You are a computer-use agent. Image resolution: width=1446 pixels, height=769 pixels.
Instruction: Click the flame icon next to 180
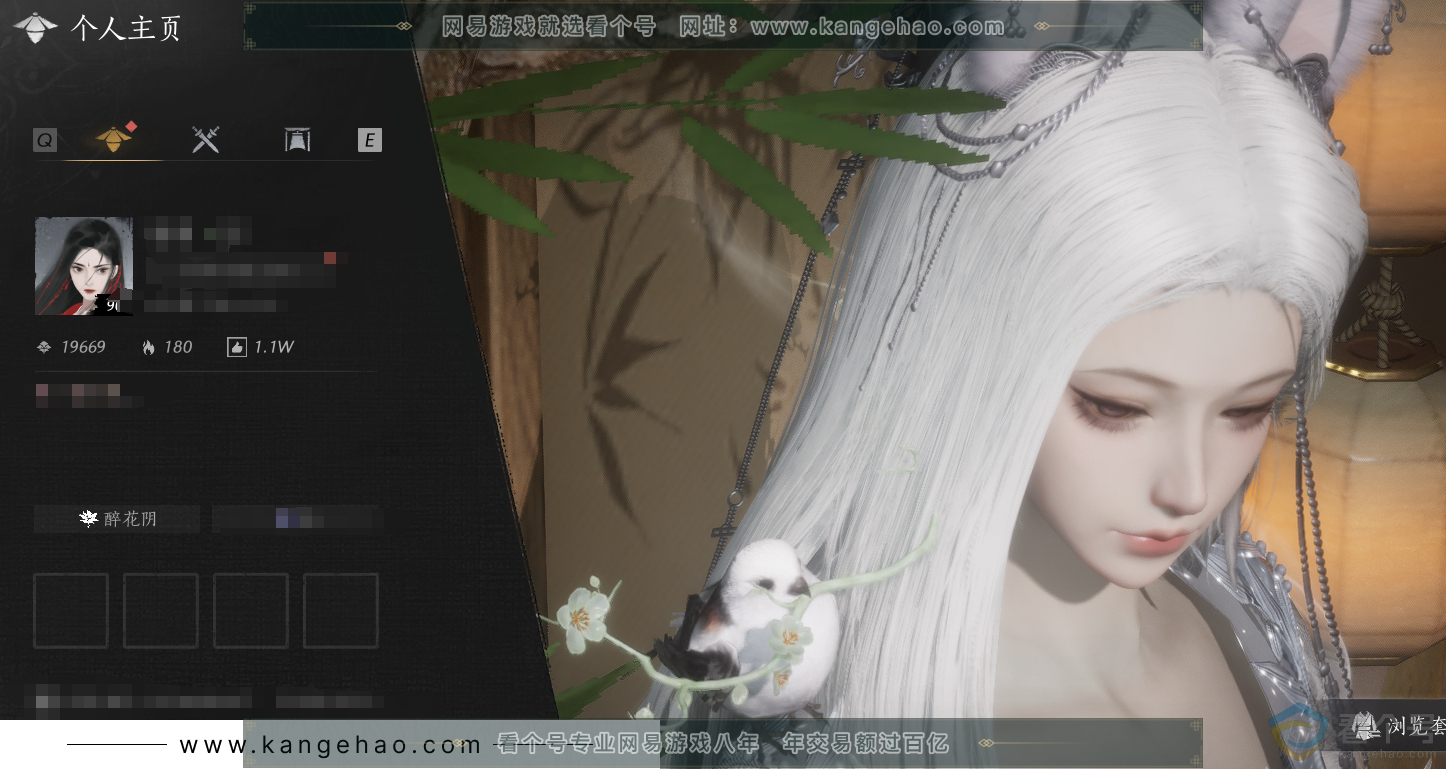pos(149,347)
